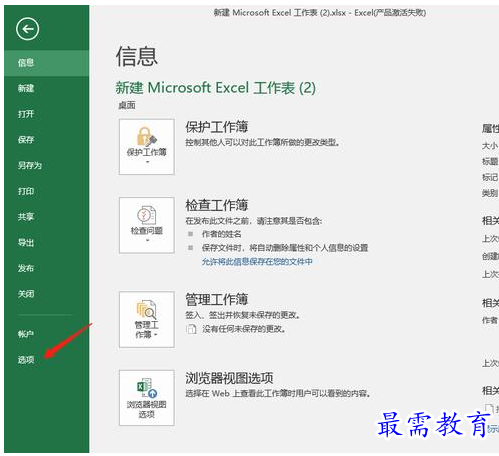
Task: Click the 管理工作簿 heading text
Action: pyautogui.click(x=217, y=299)
